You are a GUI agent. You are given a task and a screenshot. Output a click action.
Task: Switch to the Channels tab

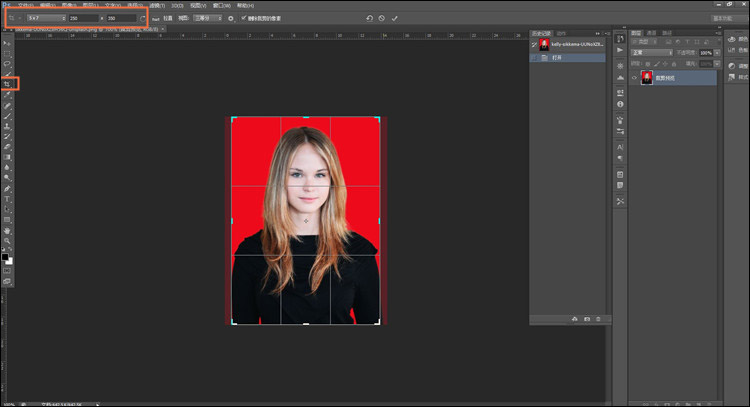651,32
